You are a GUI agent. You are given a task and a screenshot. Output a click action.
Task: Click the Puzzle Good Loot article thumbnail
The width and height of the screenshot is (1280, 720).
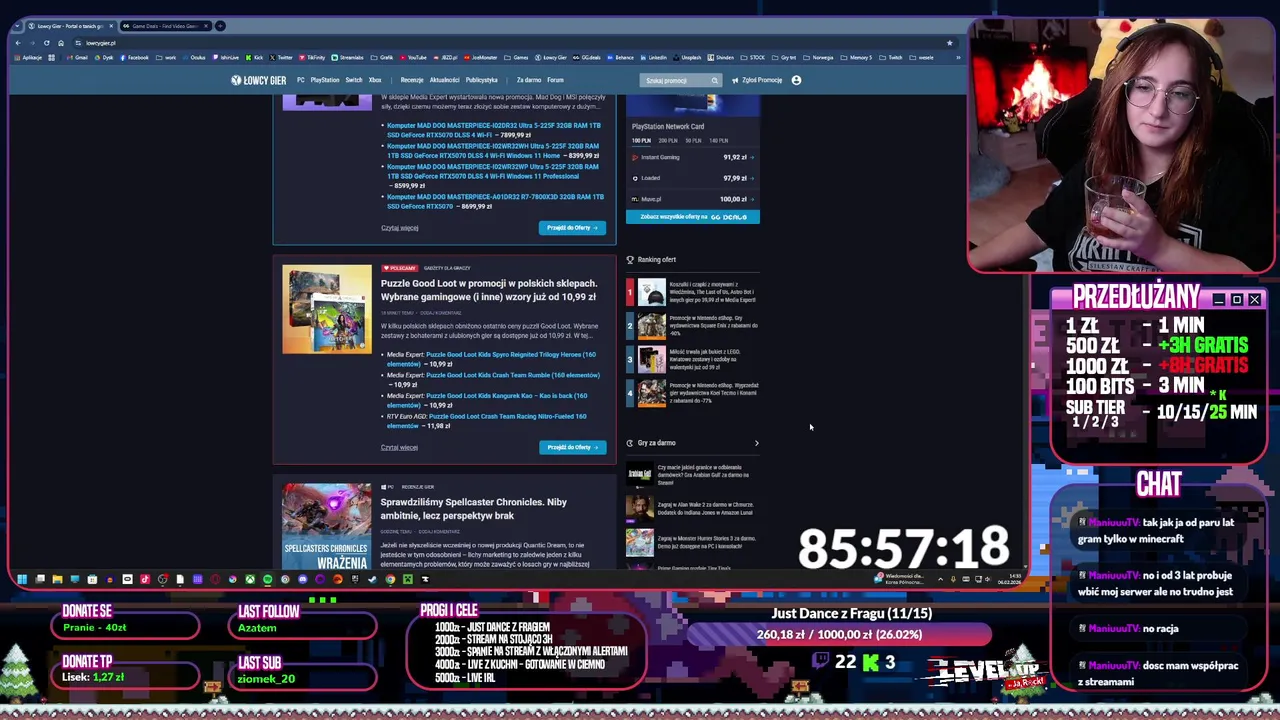327,310
